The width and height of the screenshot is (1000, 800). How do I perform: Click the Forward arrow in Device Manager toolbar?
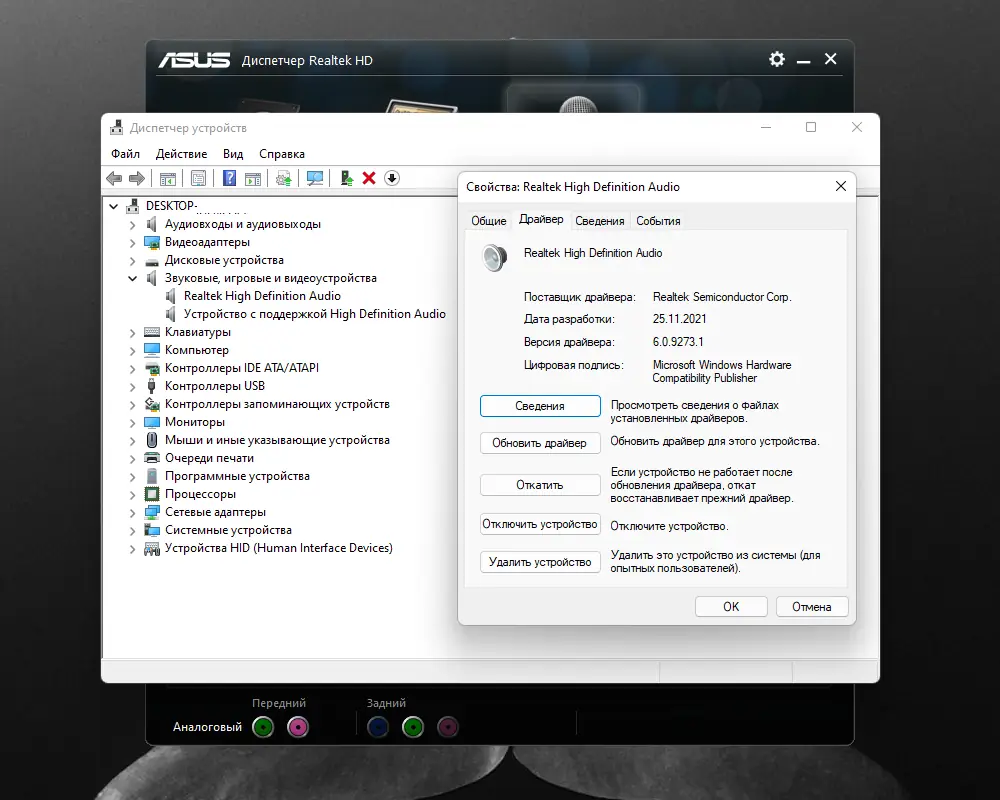pos(136,179)
